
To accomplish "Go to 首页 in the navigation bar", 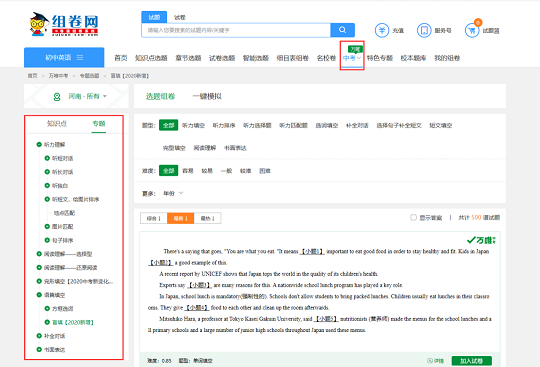I will [121, 58].
